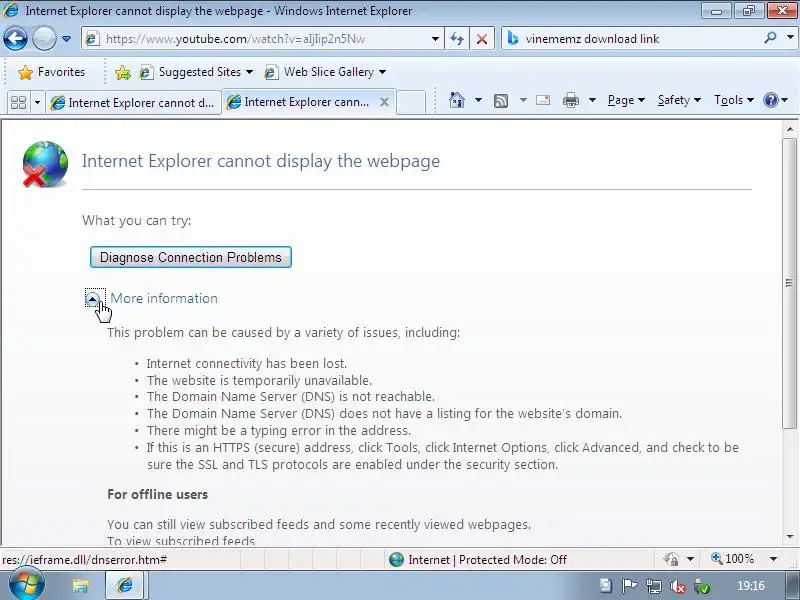
Task: Open the zoom level dropdown arrow
Action: tap(773, 559)
